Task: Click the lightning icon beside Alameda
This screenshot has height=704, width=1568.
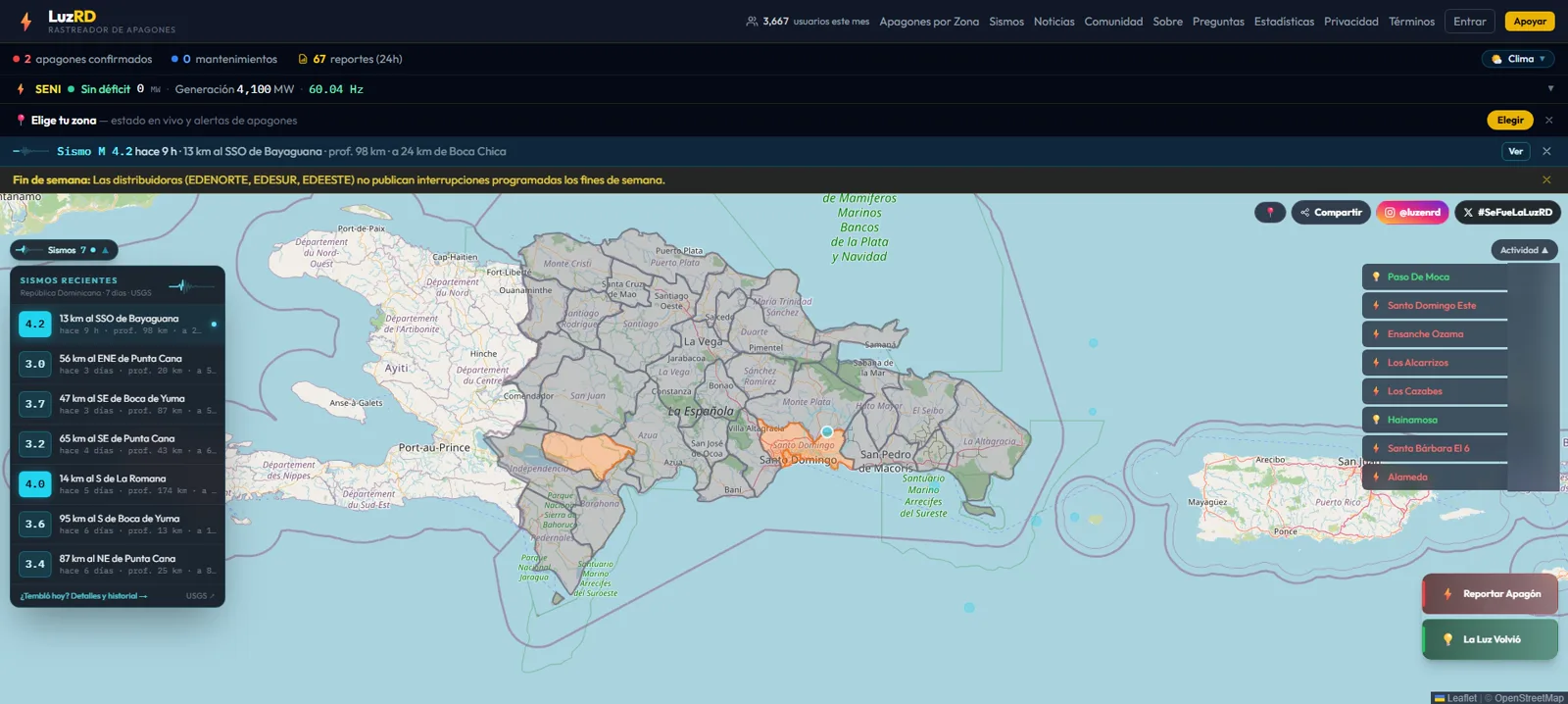Action: point(1376,478)
